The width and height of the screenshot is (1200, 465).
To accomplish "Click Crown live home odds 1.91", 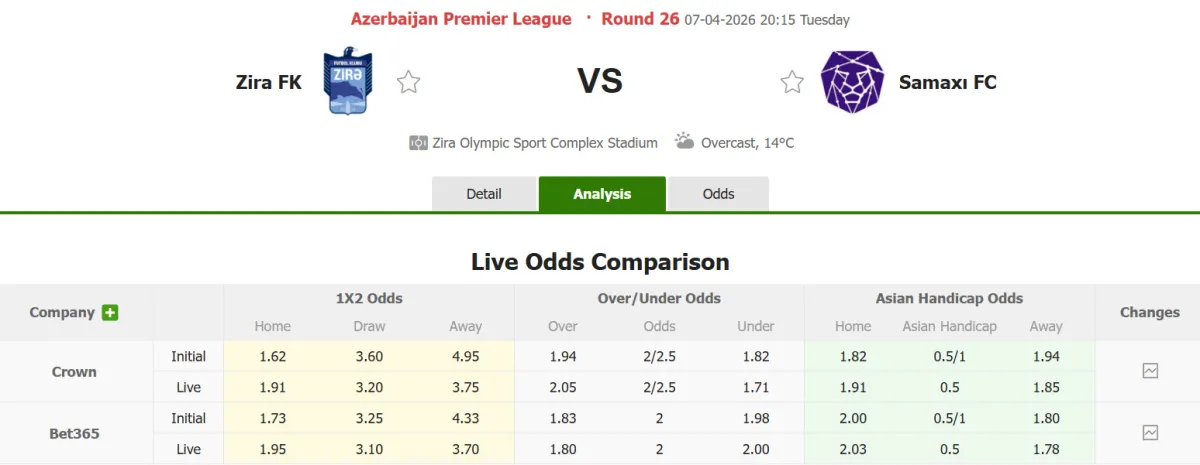I will (x=272, y=387).
